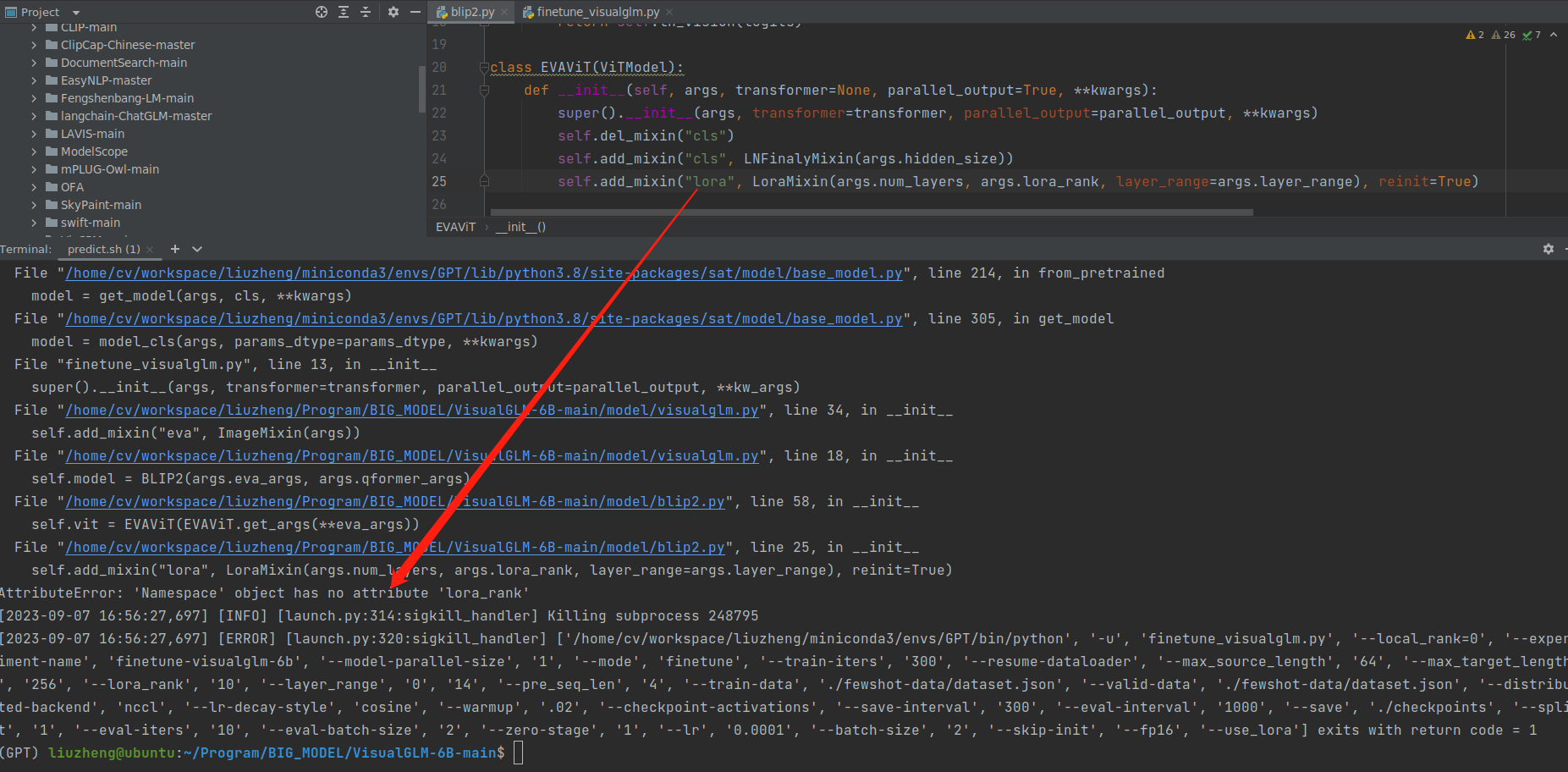Expand the ClipCap-Chinese-master folder
The image size is (1568, 772).
34,45
